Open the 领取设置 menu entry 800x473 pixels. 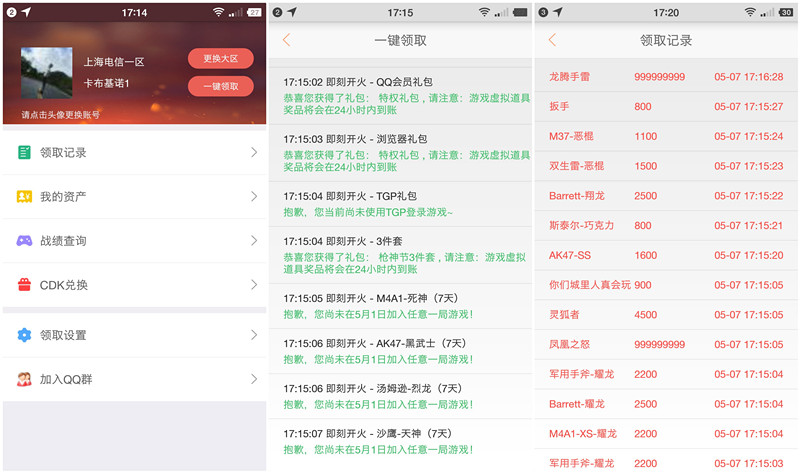[x=134, y=335]
